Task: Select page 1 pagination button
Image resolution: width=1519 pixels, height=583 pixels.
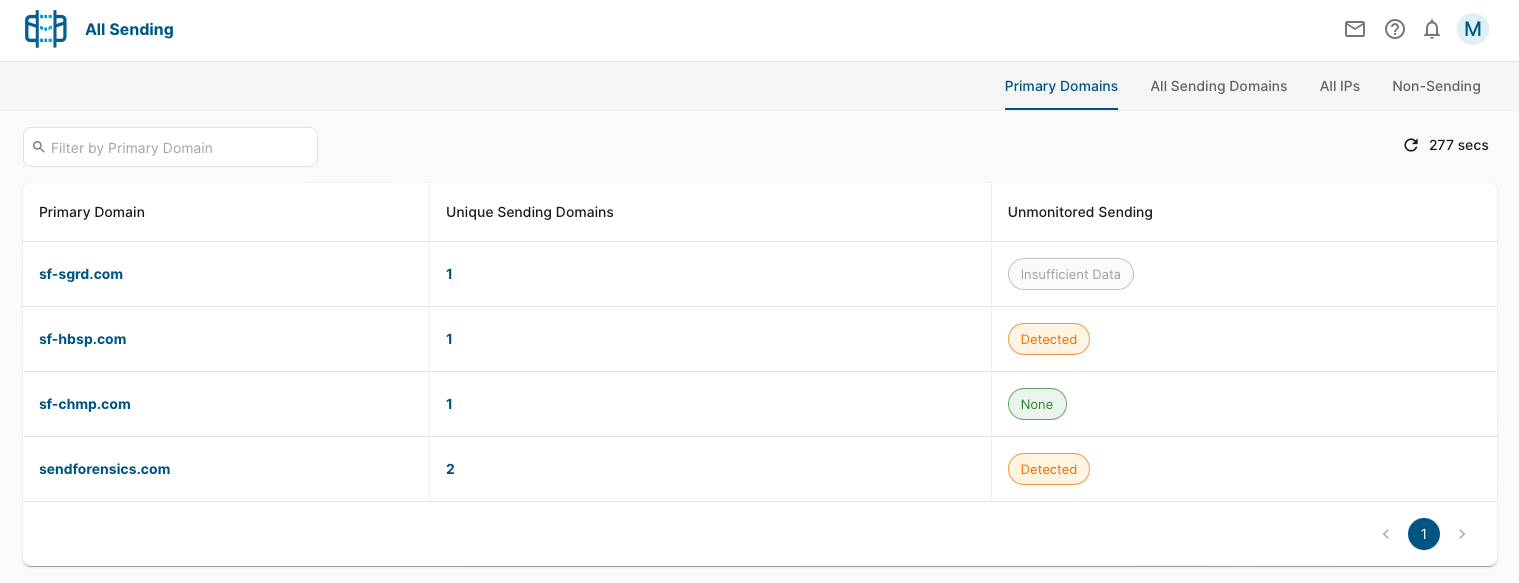Action: point(1424,534)
